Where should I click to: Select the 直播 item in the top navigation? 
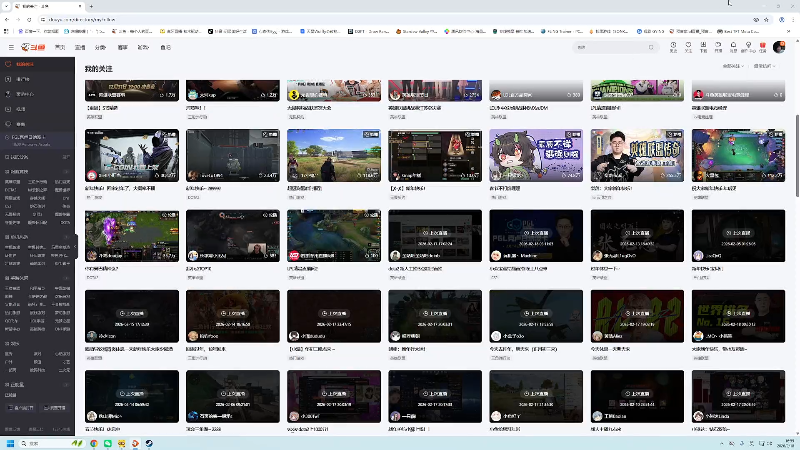[80, 47]
